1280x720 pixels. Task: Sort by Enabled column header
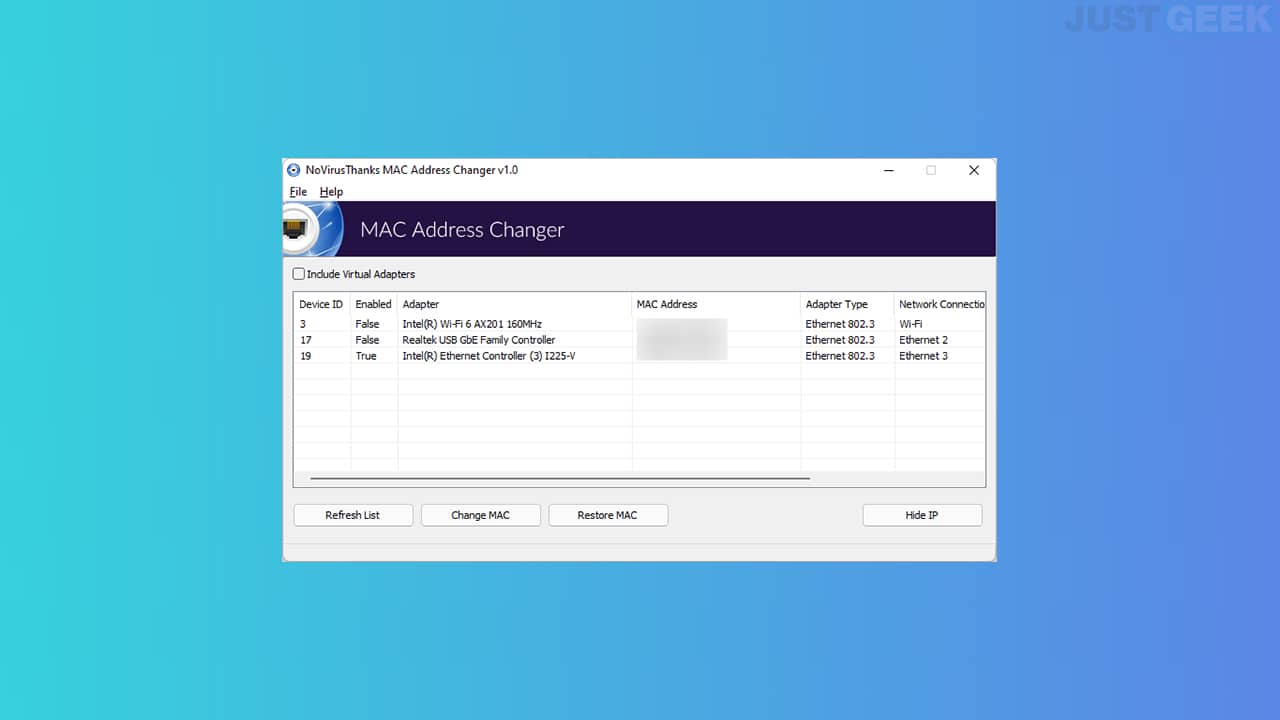click(374, 304)
